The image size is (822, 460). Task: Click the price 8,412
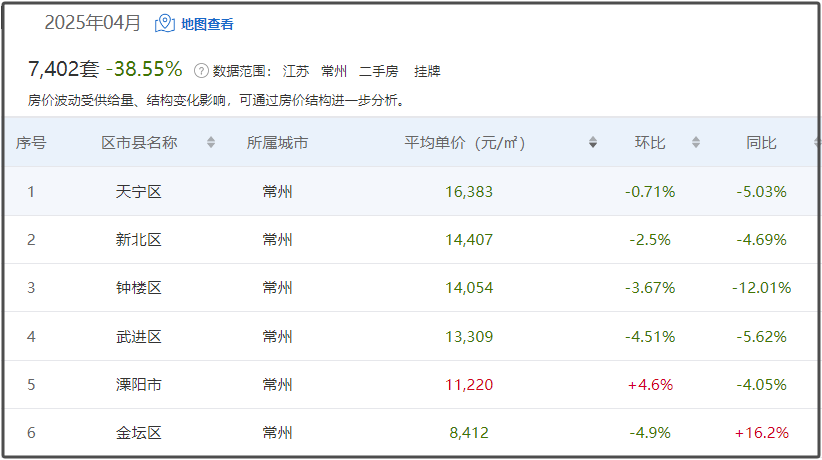coord(469,433)
